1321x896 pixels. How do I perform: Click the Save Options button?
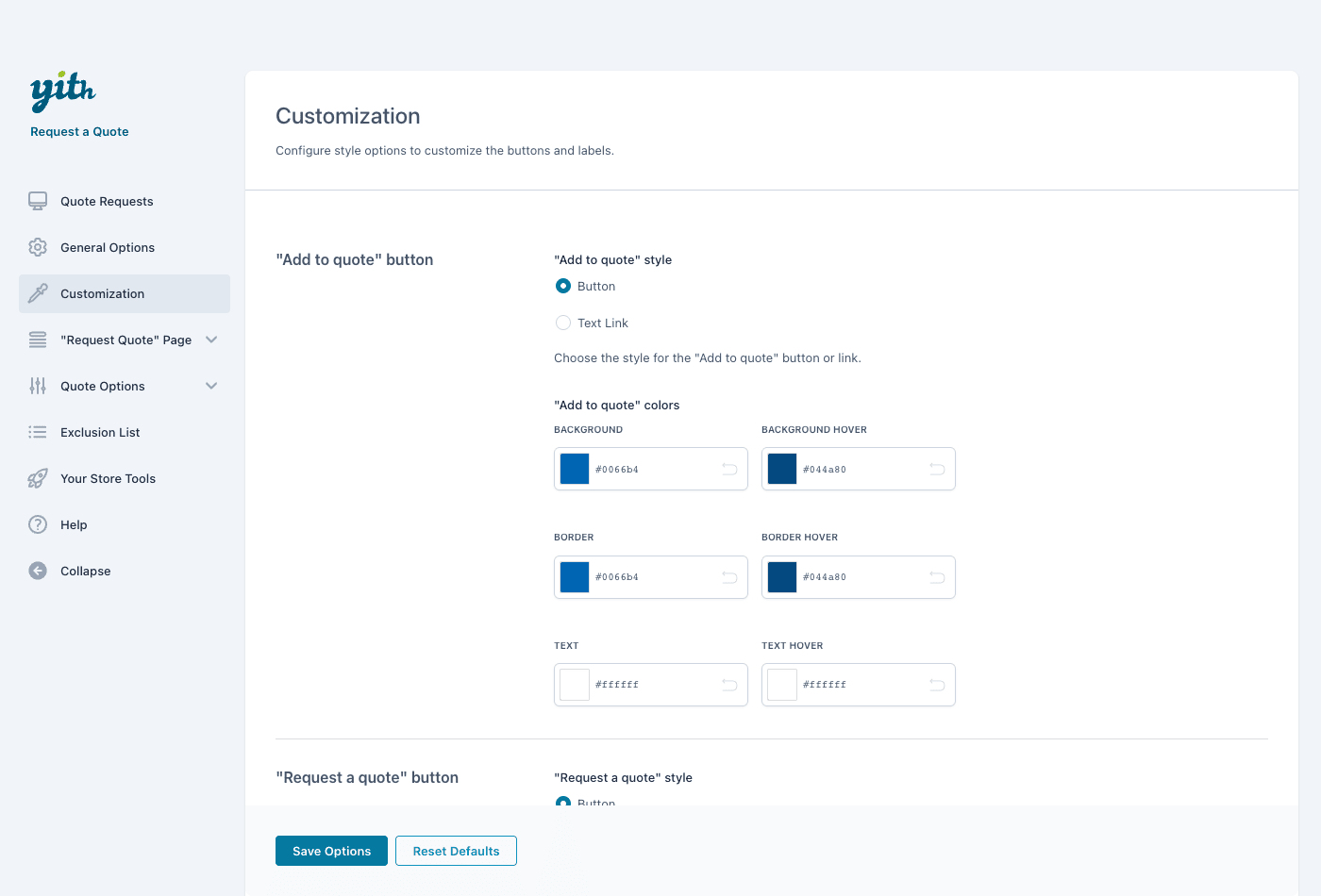pos(331,851)
